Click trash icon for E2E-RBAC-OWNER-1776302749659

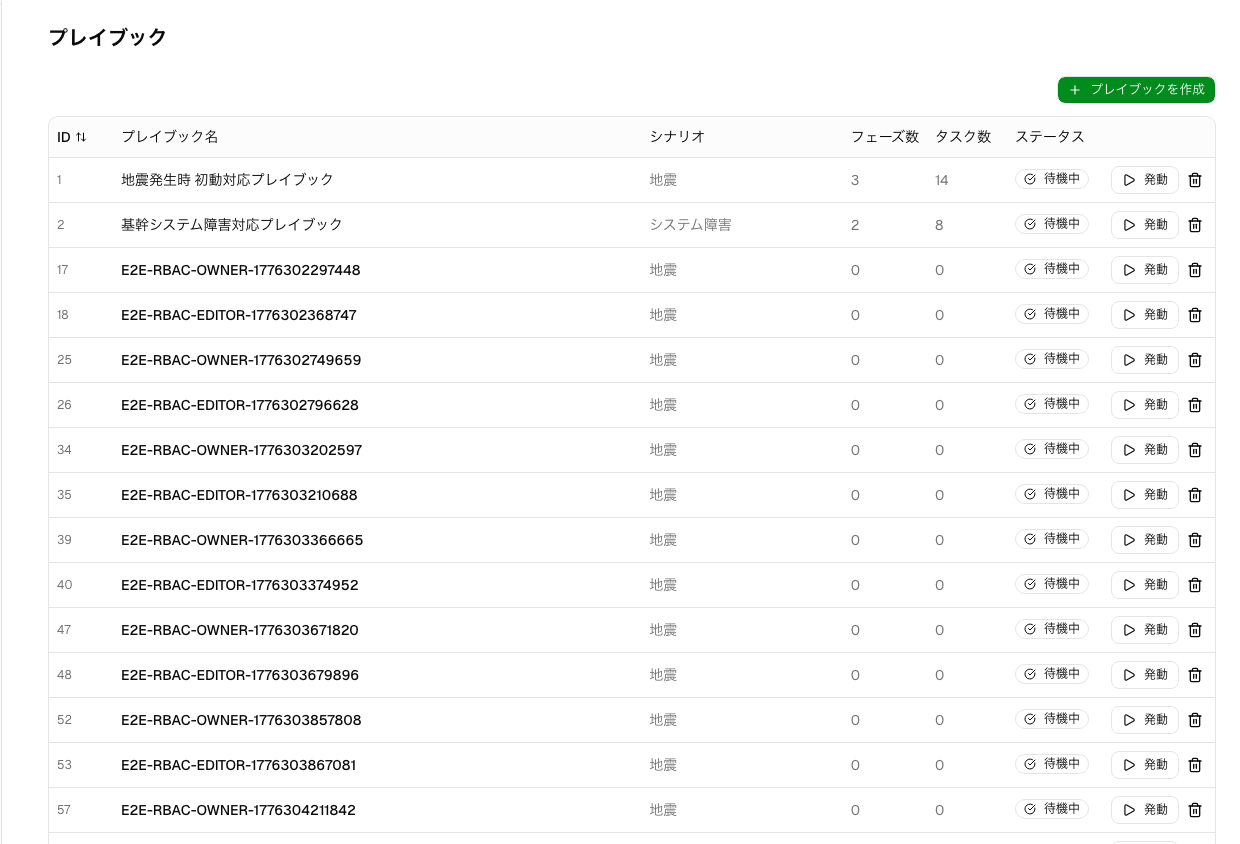tap(1195, 360)
